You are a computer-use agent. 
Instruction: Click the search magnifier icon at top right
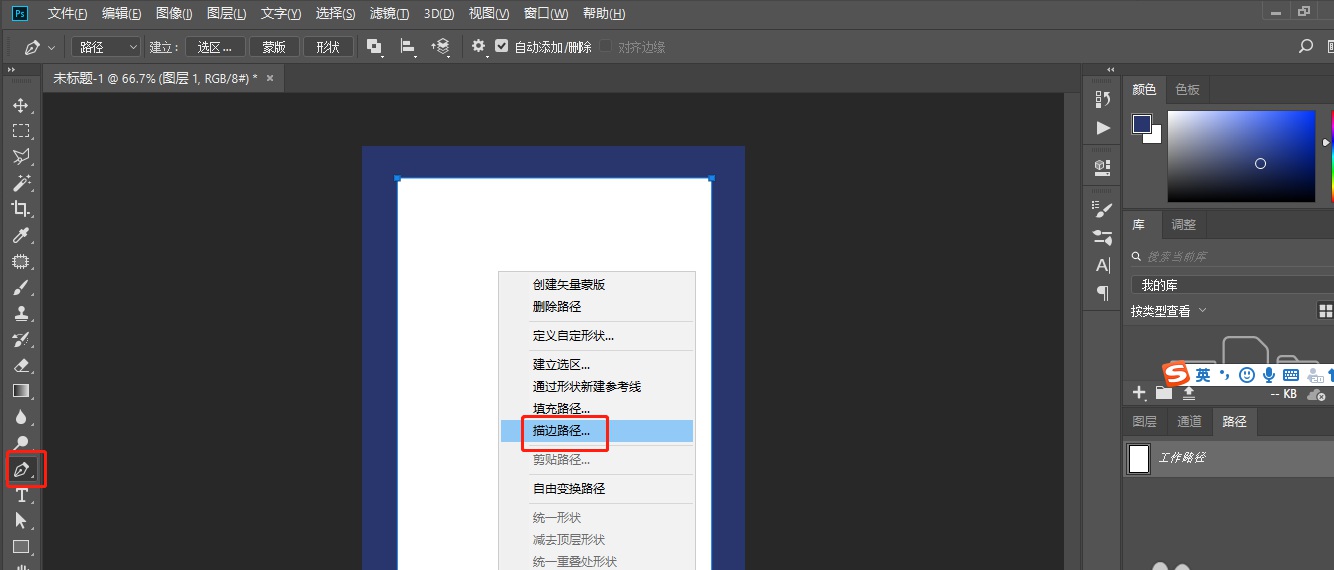1305,46
